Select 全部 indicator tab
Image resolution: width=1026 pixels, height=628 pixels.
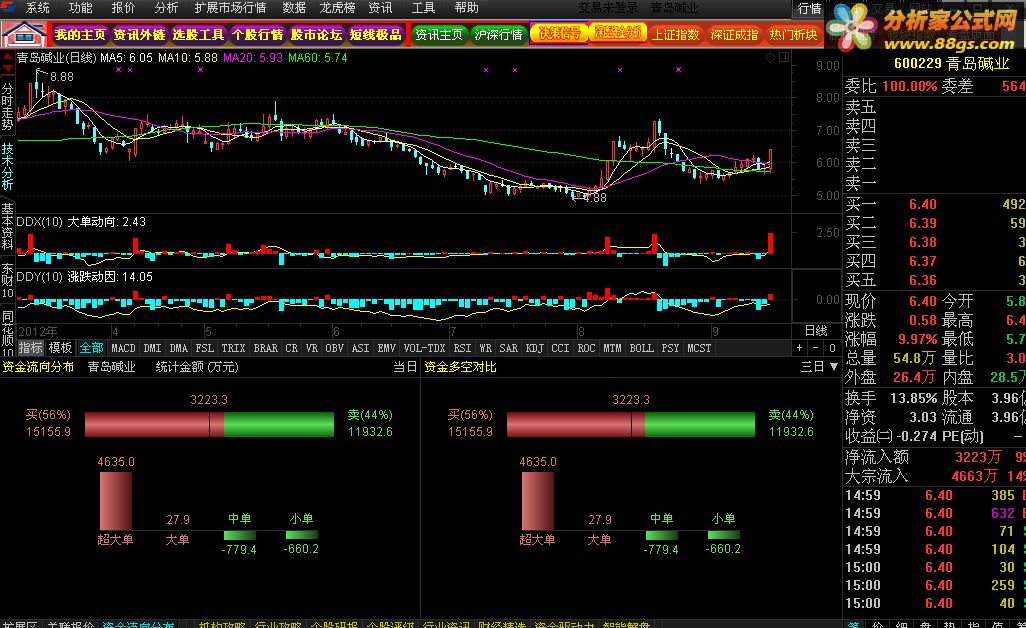pos(92,348)
